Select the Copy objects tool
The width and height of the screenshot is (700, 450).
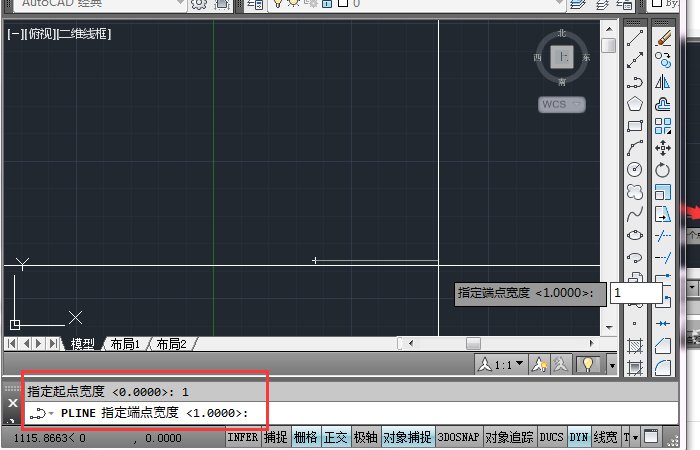point(663,60)
